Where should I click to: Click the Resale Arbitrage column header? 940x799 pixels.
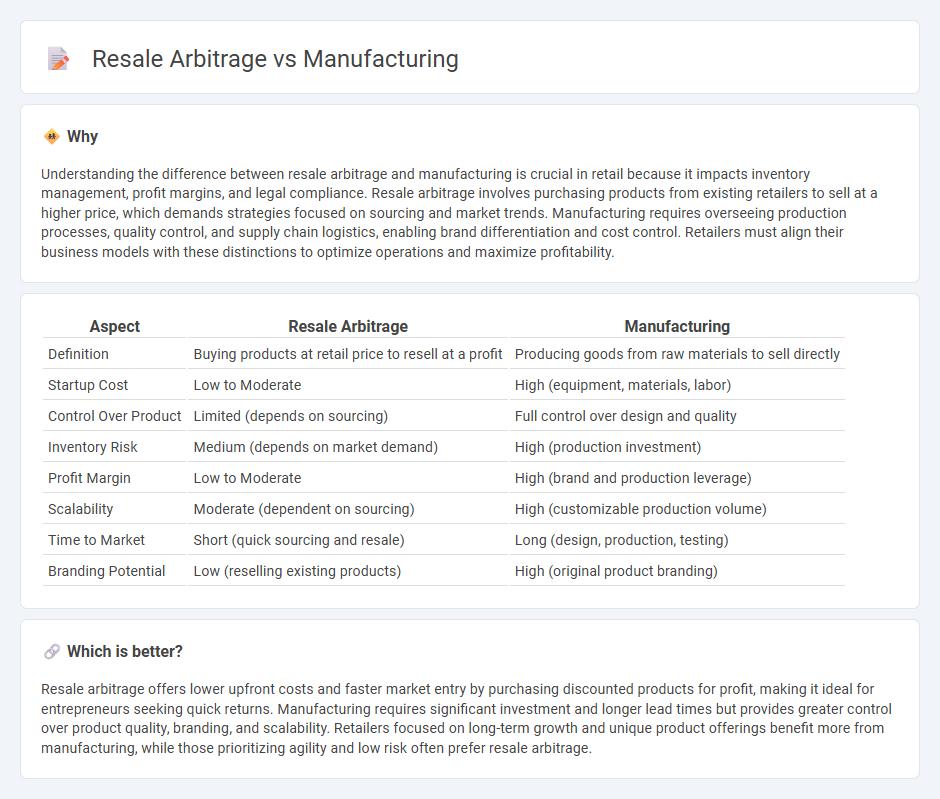point(348,326)
